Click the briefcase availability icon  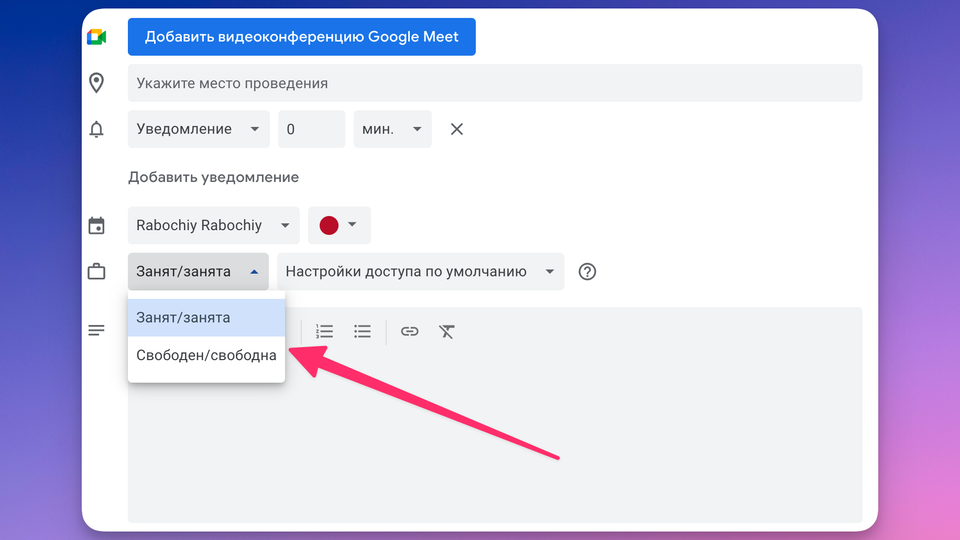pos(96,271)
